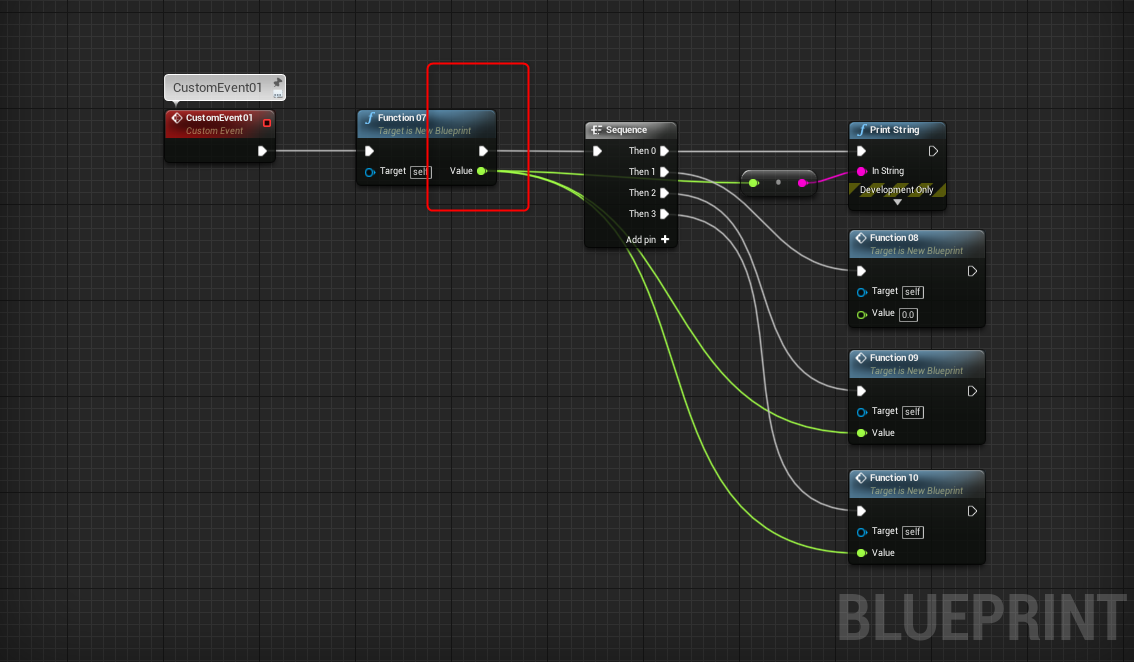The image size is (1134, 662).
Task: Click the green input pin on the conversion node
Action: pyautogui.click(x=754, y=183)
